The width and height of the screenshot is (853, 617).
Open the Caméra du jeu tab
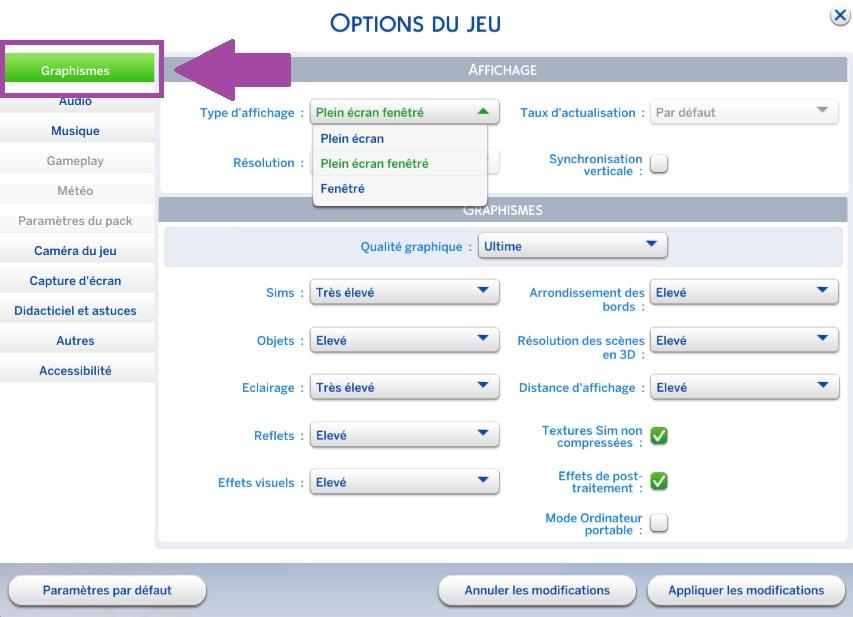[x=76, y=251]
